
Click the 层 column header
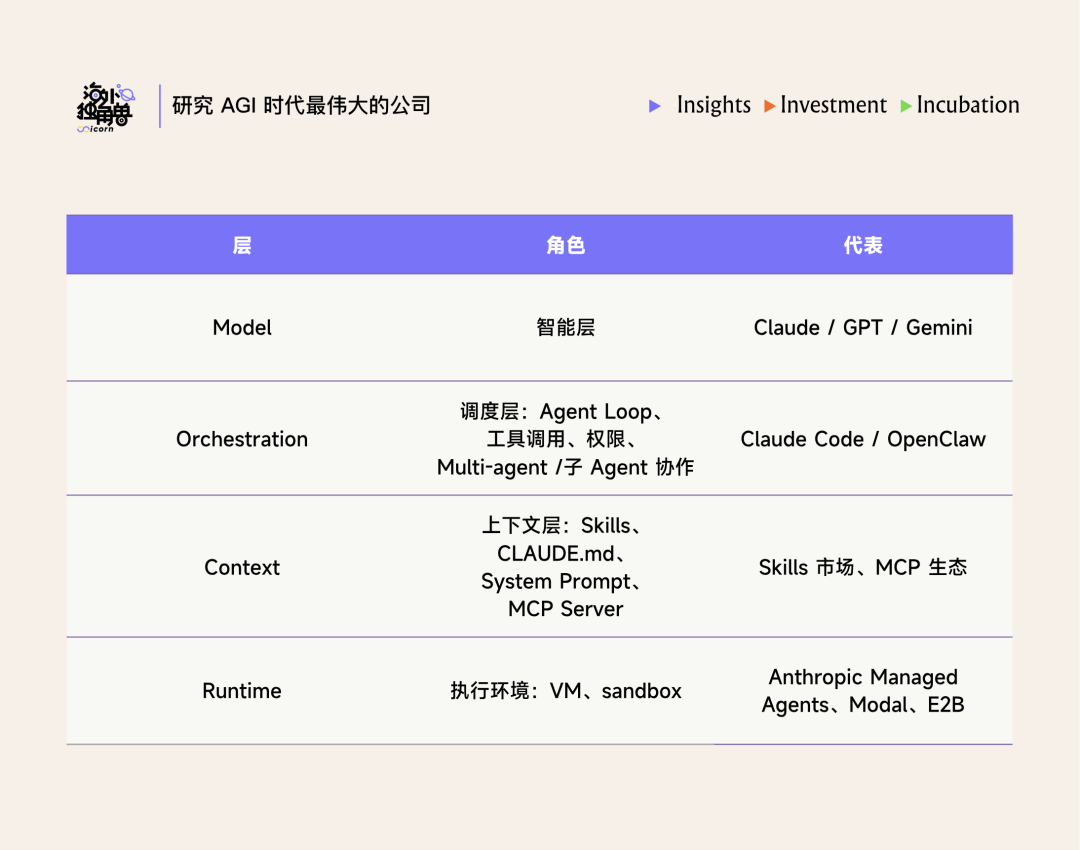242,245
